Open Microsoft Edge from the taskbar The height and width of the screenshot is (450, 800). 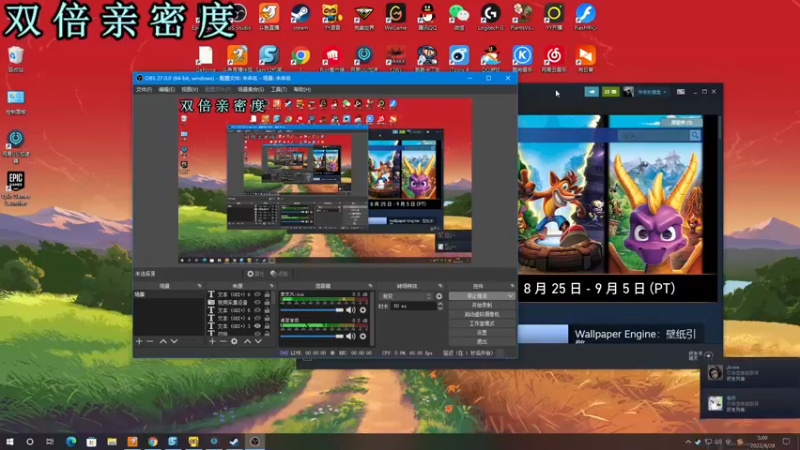71,441
